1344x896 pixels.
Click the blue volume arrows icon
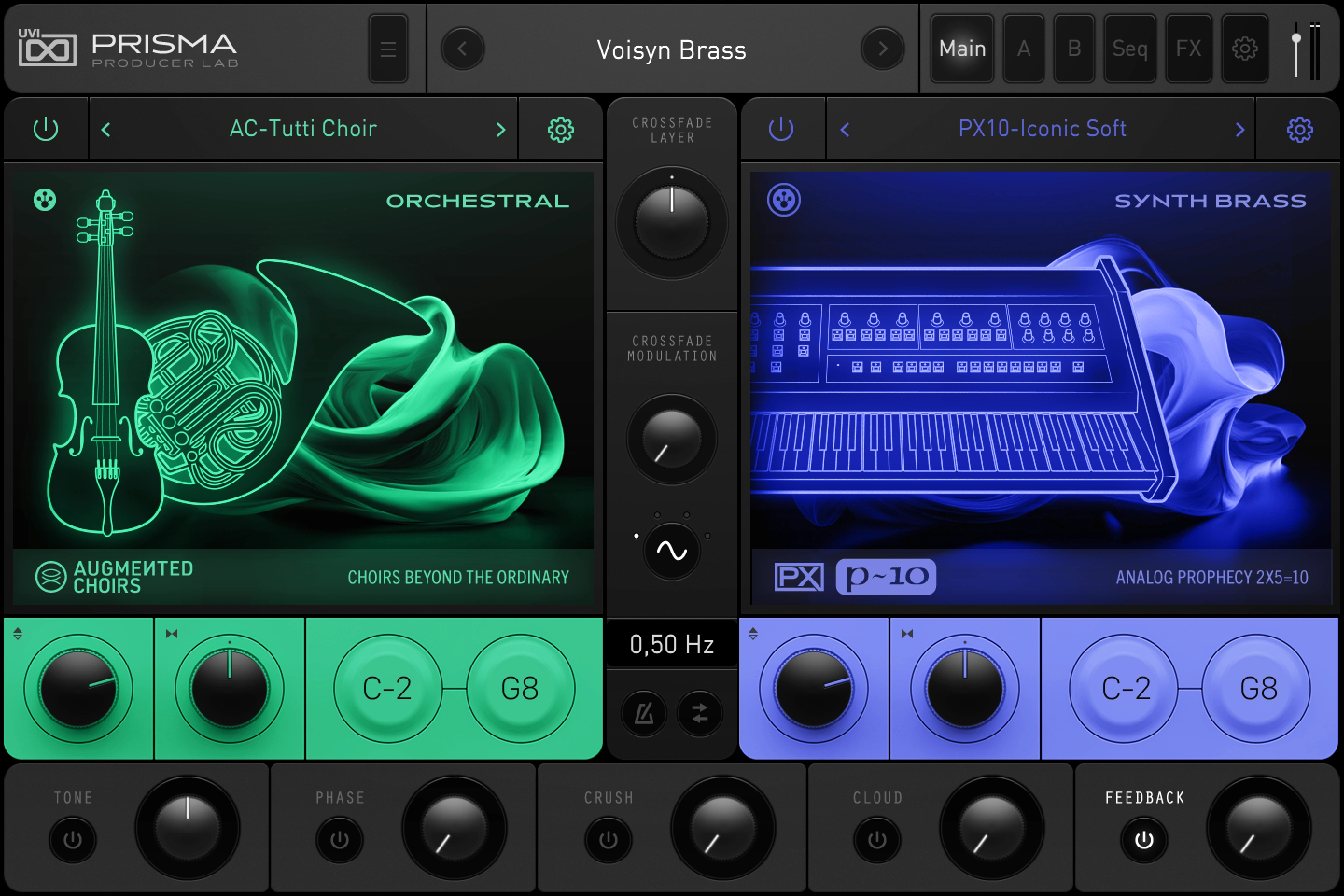(753, 634)
